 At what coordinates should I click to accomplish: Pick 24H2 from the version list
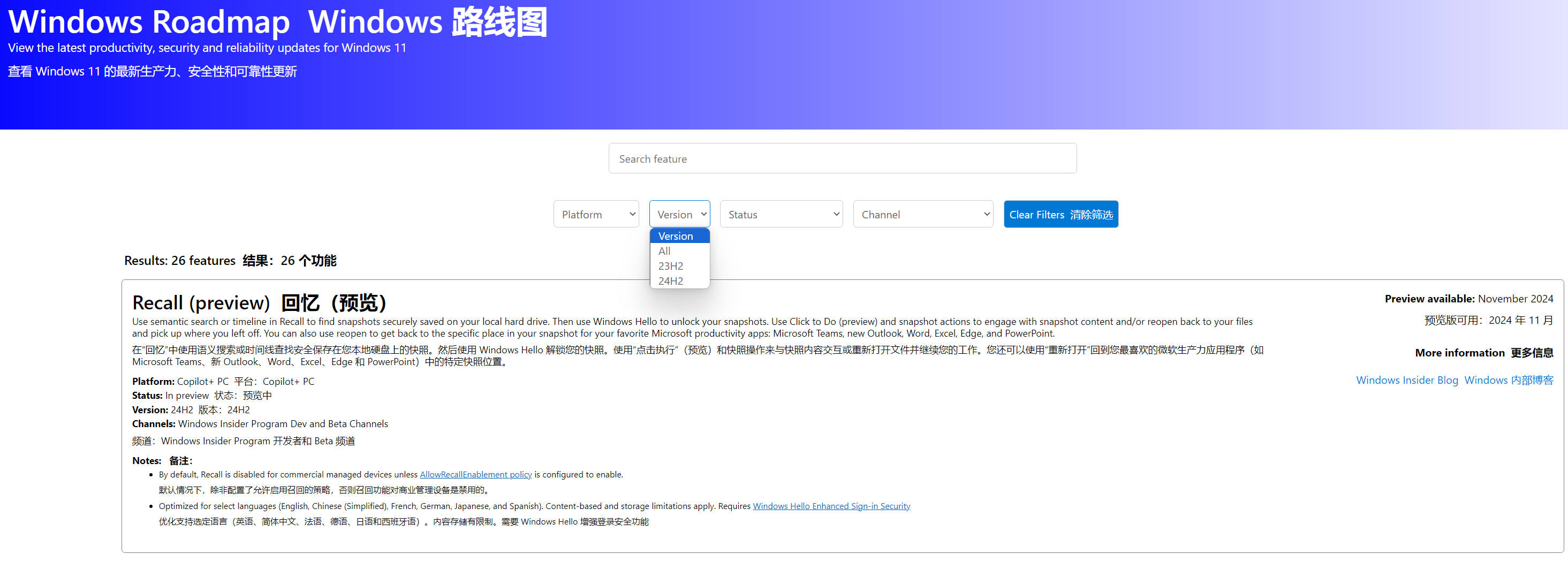pyautogui.click(x=670, y=280)
